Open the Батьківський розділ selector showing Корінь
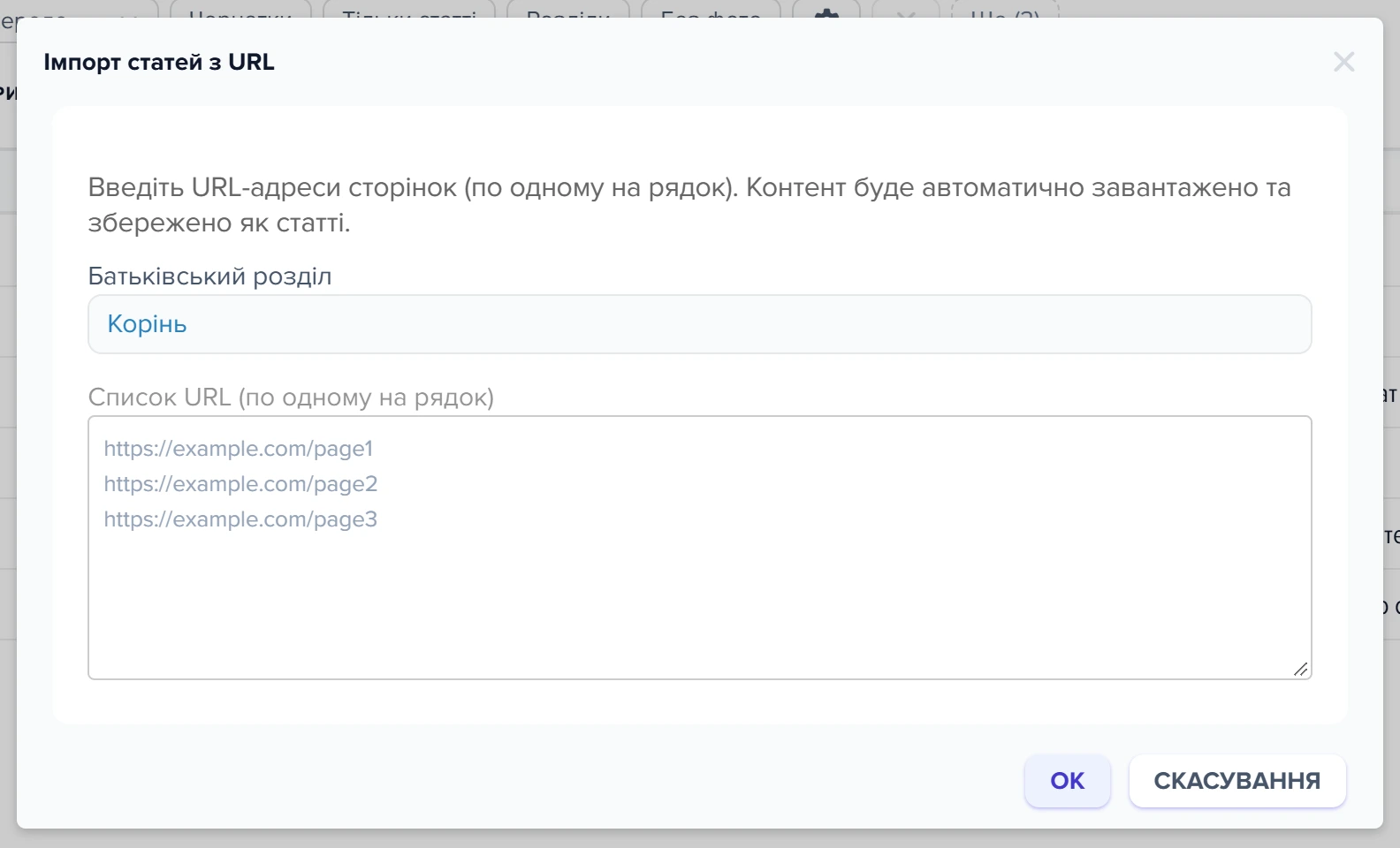The image size is (1400, 848). click(x=699, y=324)
